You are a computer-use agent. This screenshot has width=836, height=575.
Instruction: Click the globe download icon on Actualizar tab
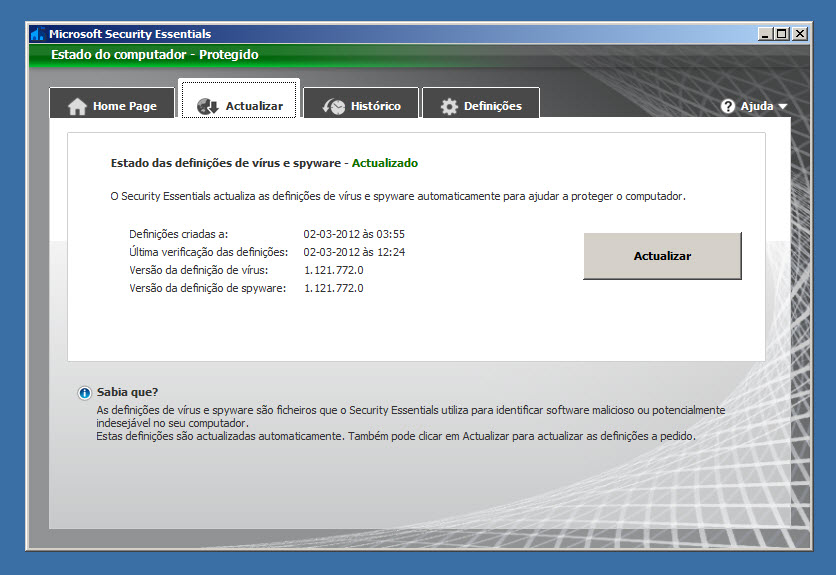[207, 106]
